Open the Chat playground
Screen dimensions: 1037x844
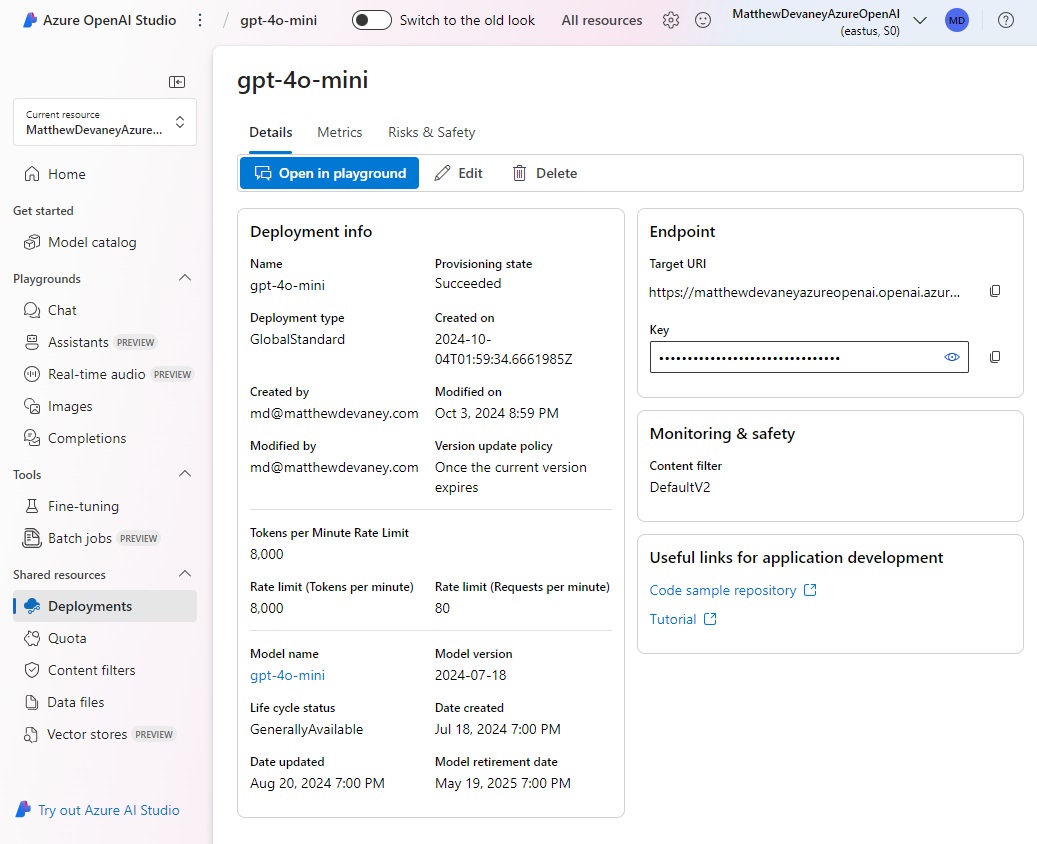(60, 310)
